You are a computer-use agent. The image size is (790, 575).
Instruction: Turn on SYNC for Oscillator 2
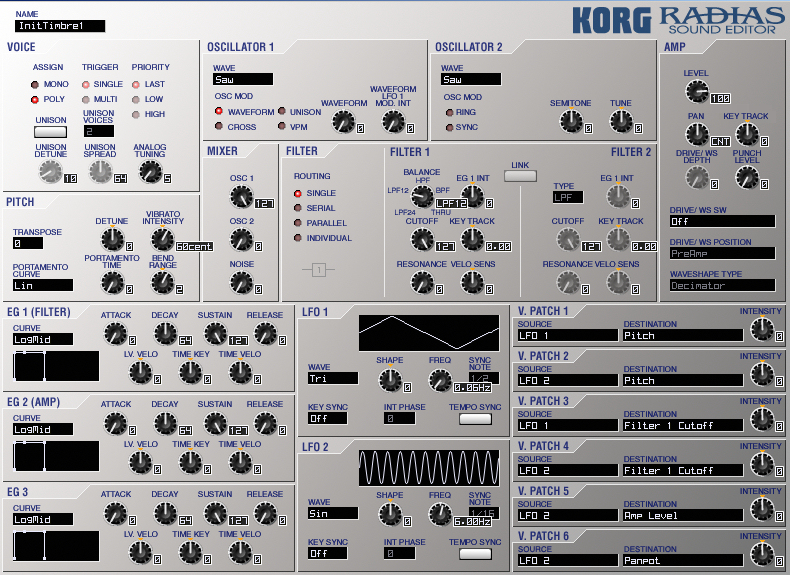(x=449, y=127)
